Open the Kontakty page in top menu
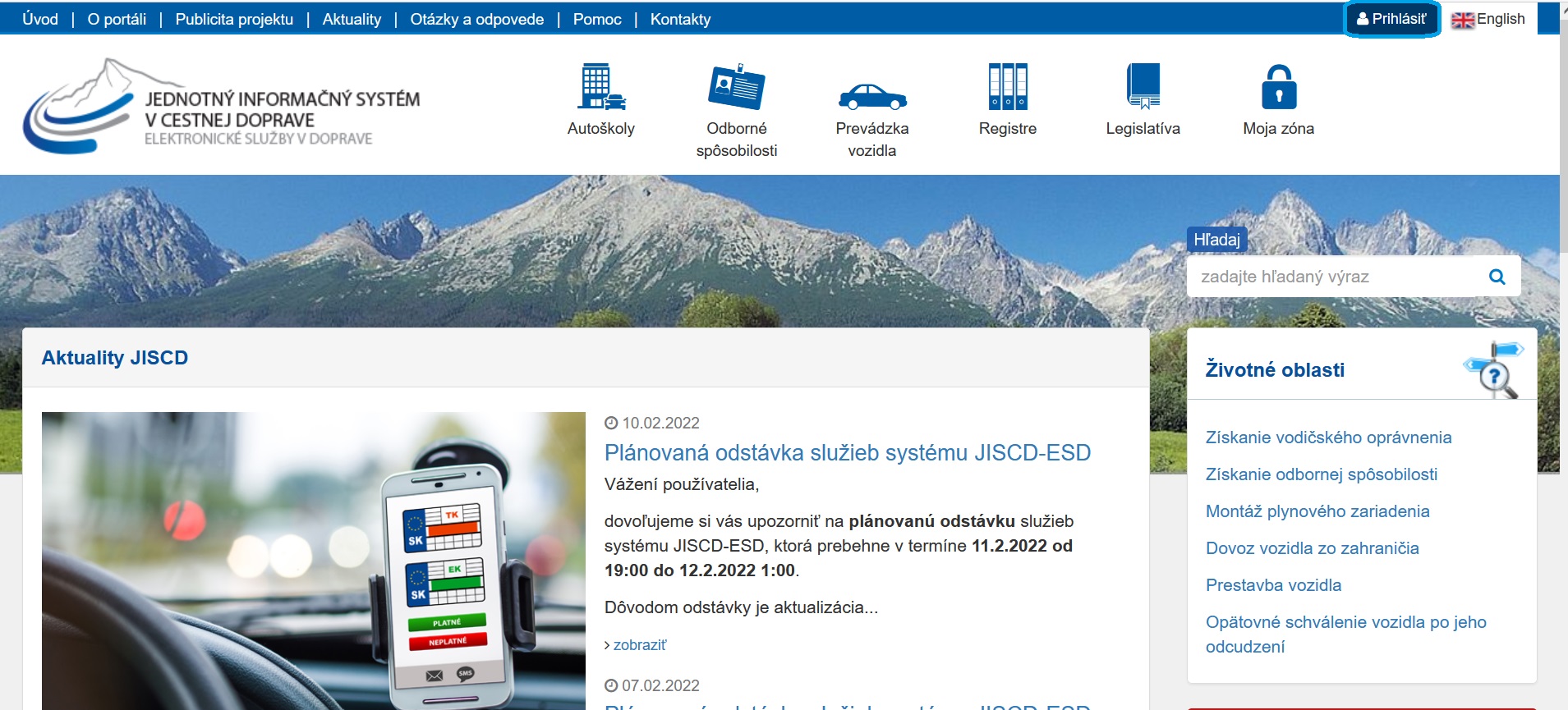 tap(680, 19)
